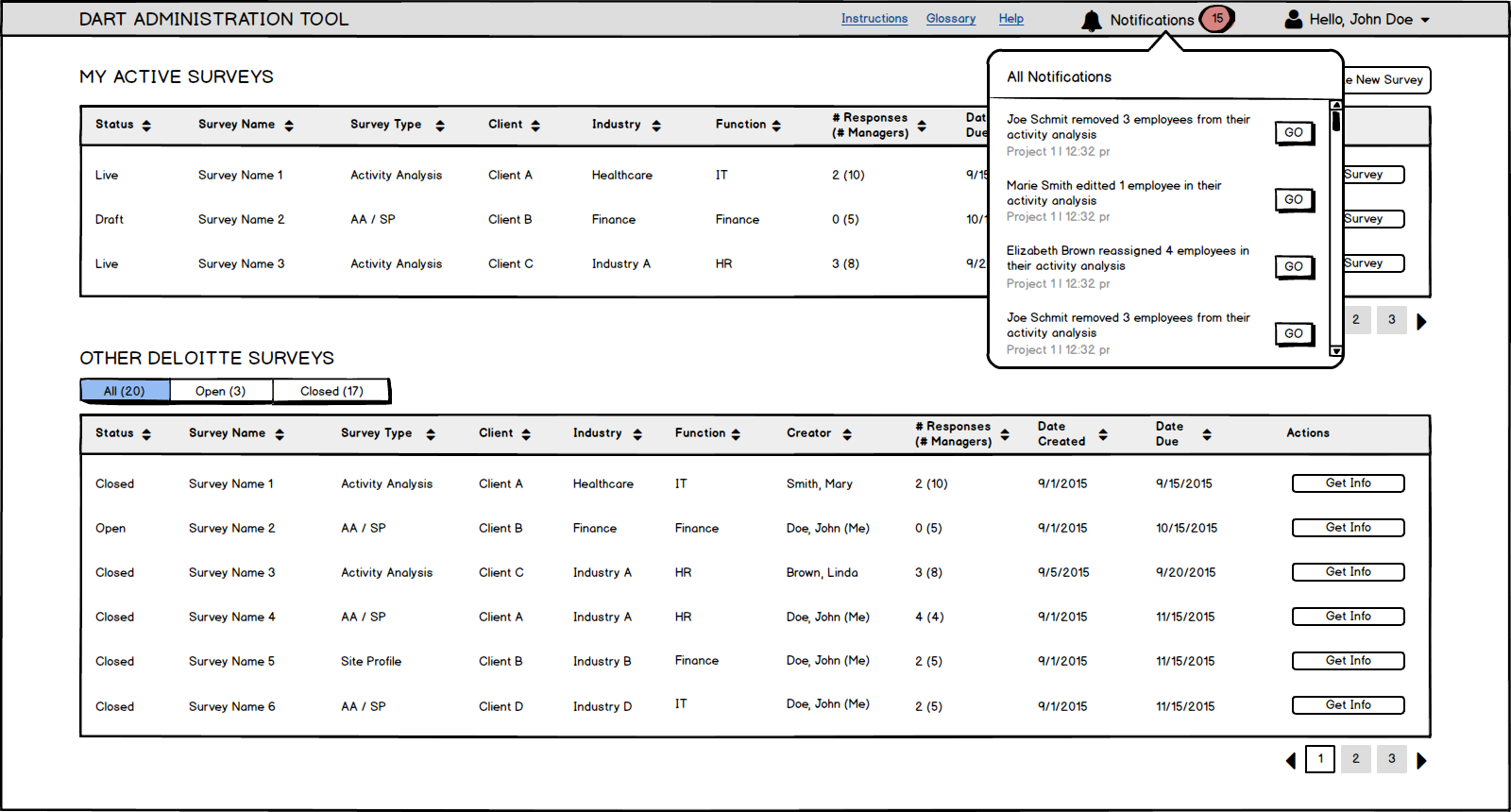This screenshot has height=812, width=1511.
Task: Sort Other Deloitte Surveys by Date Created
Action: coord(1103,434)
